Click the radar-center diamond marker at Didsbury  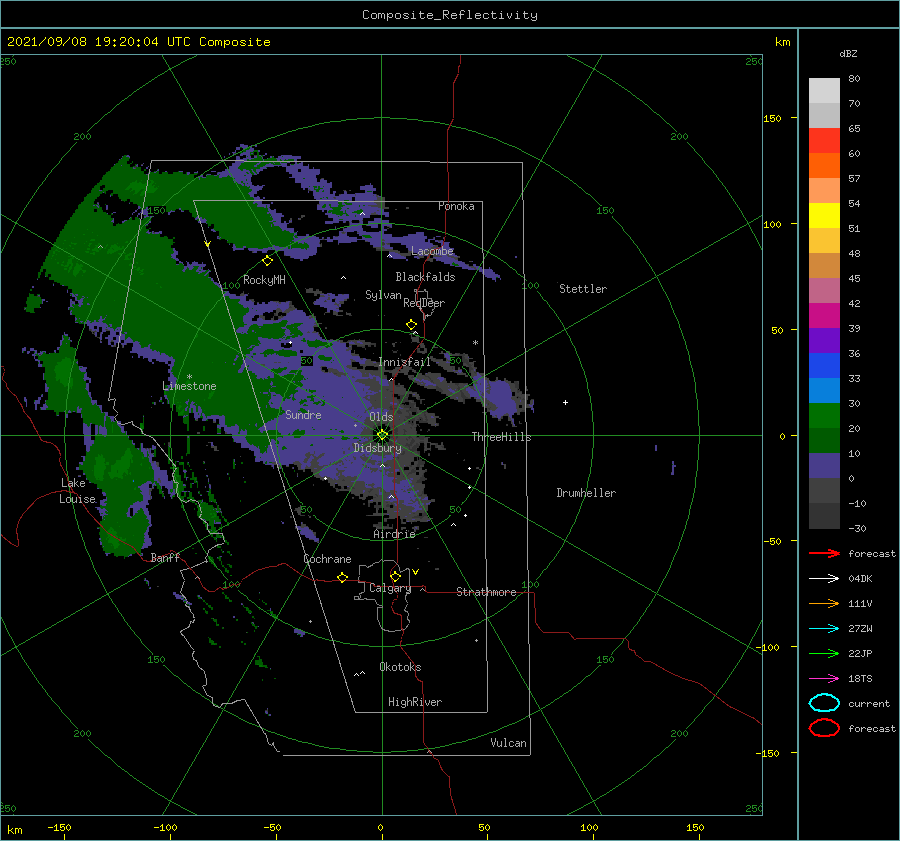click(382, 435)
